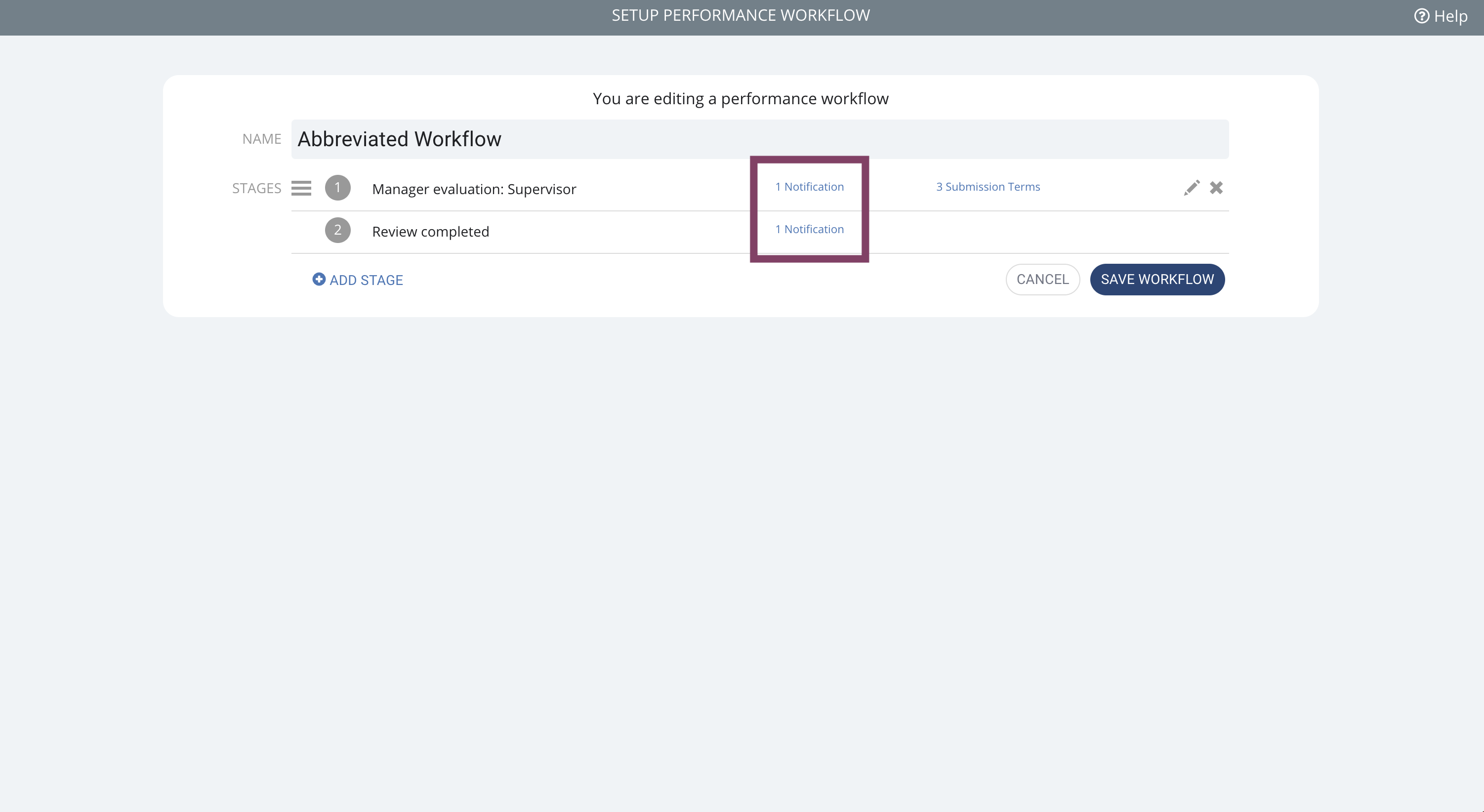Grab the stage 1 reorder handle icon
The height and width of the screenshot is (812, 1484).
coord(301,188)
